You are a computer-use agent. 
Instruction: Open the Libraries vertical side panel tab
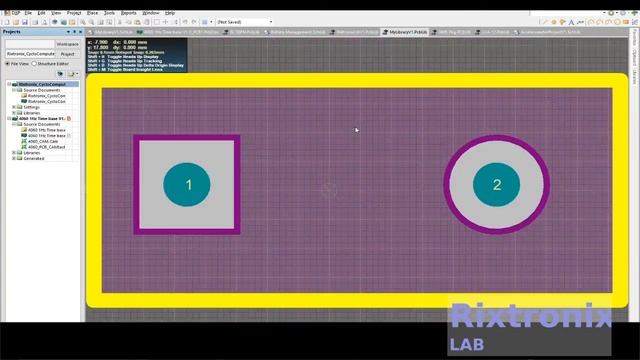click(635, 77)
